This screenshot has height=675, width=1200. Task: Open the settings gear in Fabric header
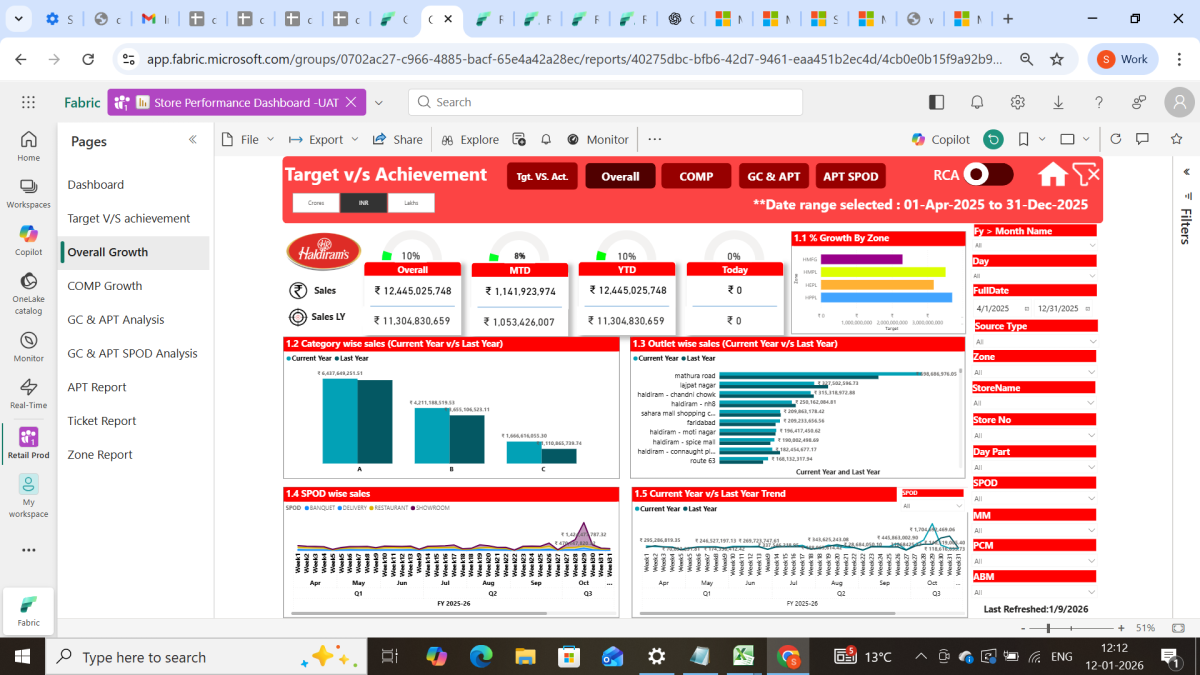[1017, 102]
